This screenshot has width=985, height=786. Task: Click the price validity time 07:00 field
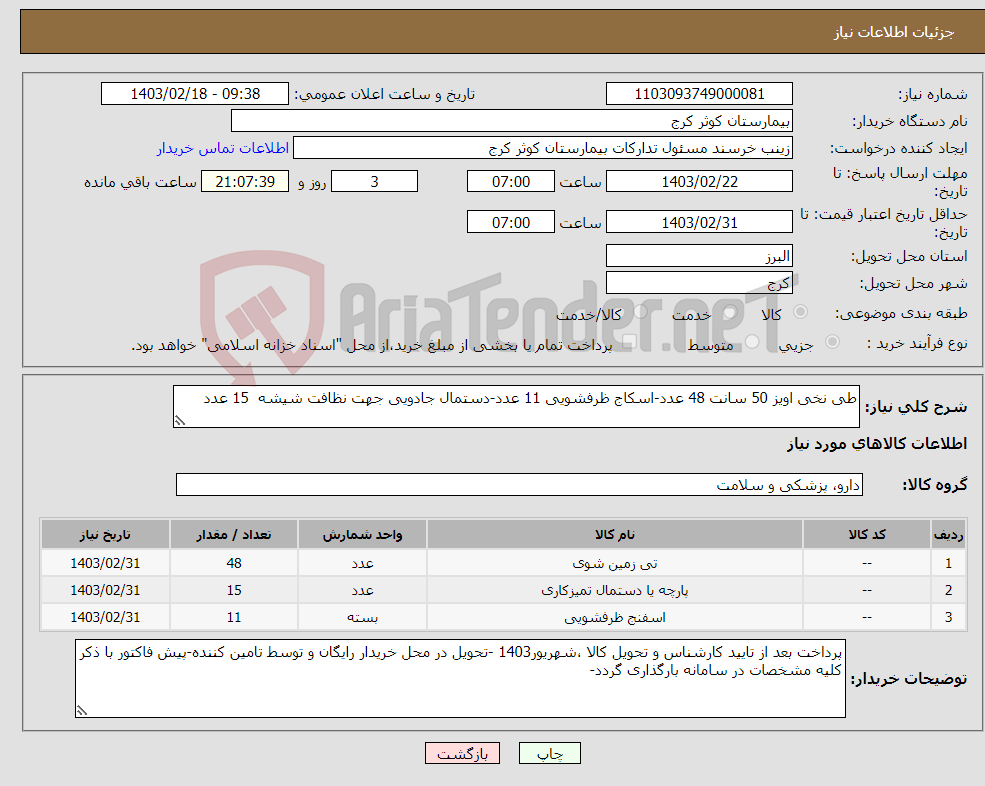(x=511, y=222)
